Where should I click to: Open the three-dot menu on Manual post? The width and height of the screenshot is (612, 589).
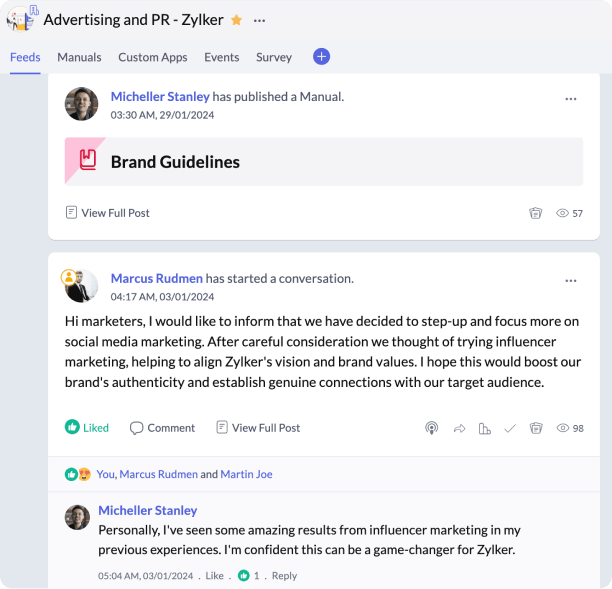pyautogui.click(x=571, y=99)
